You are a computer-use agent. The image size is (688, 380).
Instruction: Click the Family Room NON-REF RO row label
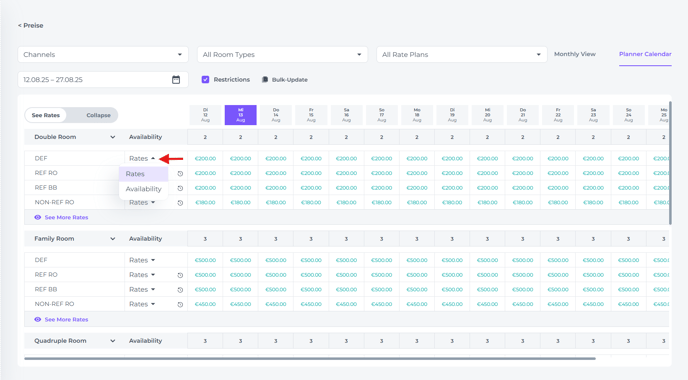pos(54,304)
